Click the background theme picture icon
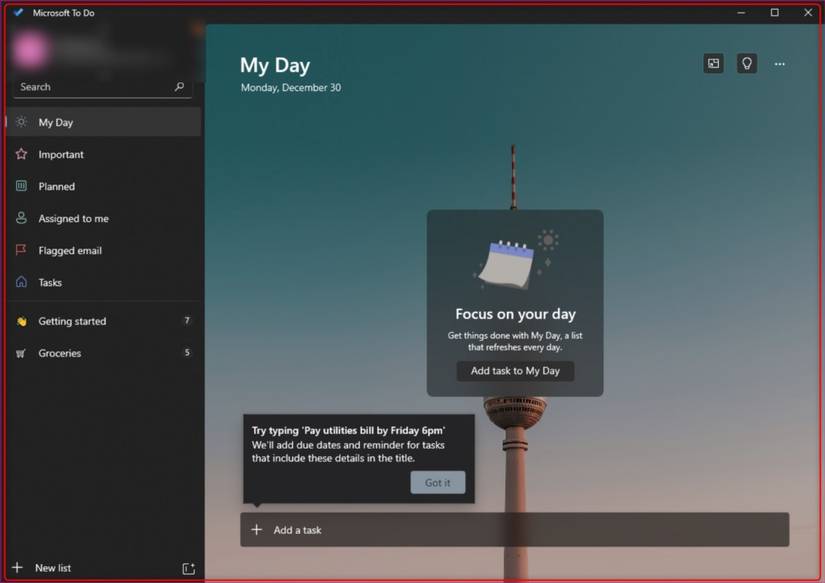Screen dimensions: 825x583 click(x=713, y=63)
